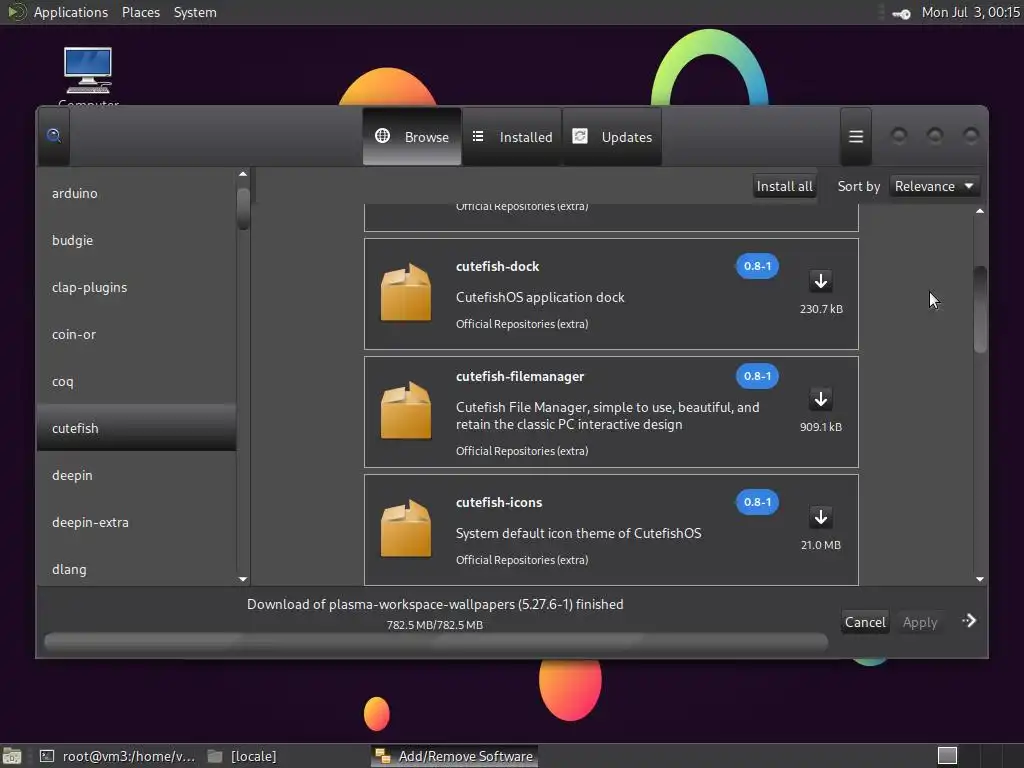Switch to root@vm3 terminal in taskbar
The width and height of the screenshot is (1024, 768).
click(118, 756)
